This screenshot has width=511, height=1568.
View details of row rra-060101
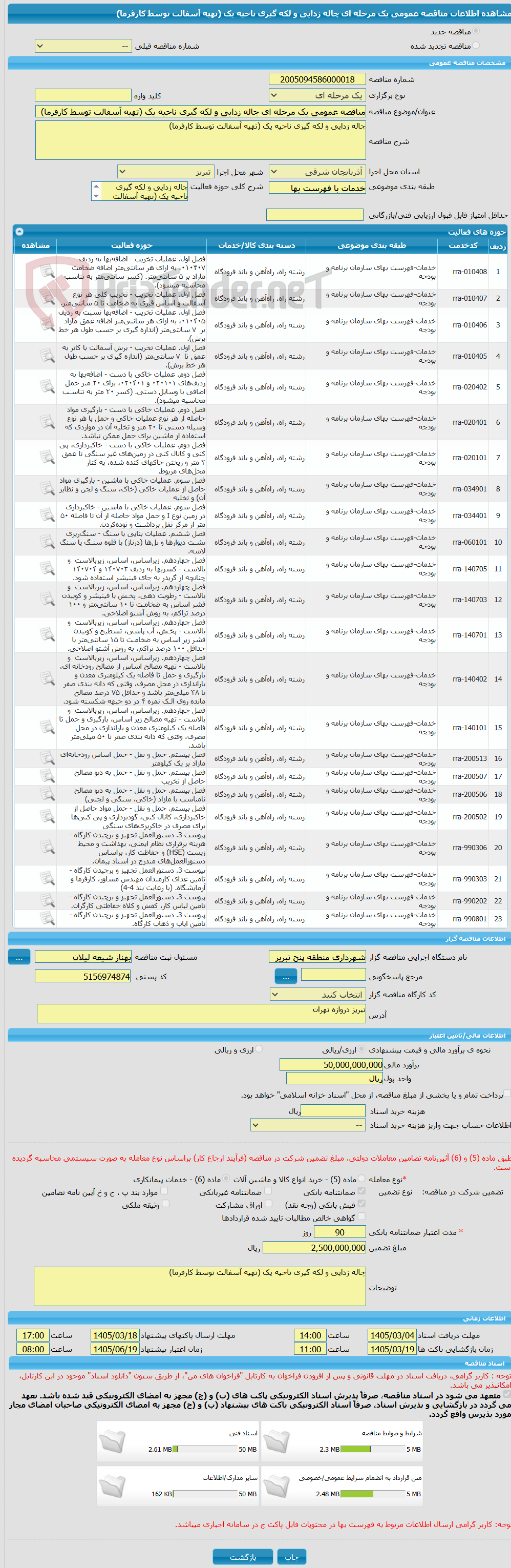(x=47, y=542)
